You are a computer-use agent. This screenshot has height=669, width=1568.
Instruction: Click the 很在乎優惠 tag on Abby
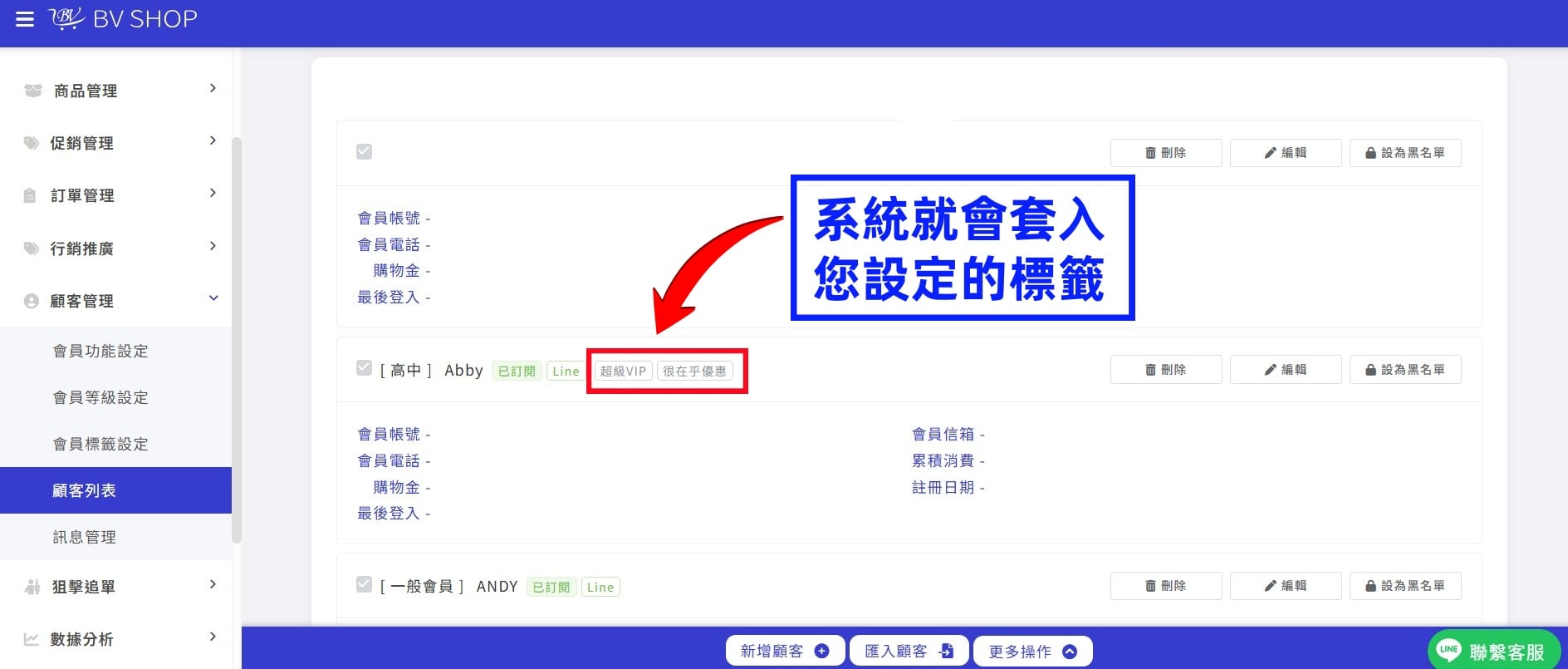pyautogui.click(x=695, y=371)
